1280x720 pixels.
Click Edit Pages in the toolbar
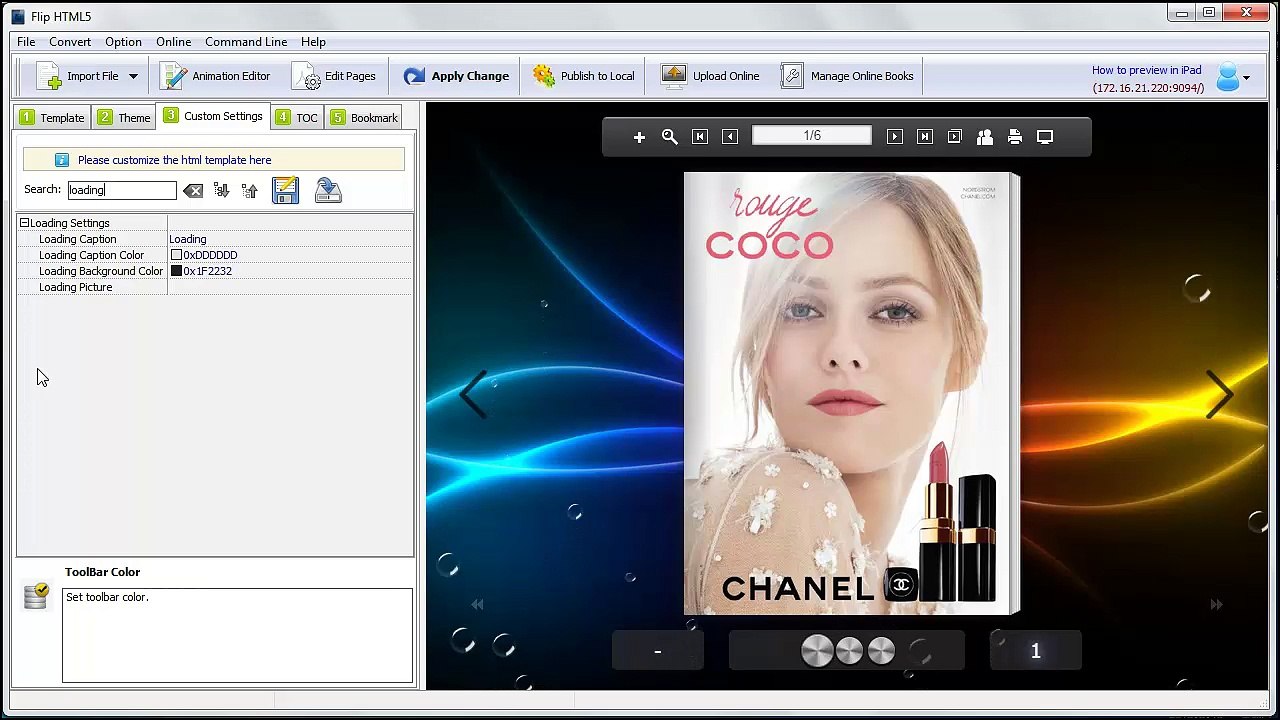[x=335, y=76]
